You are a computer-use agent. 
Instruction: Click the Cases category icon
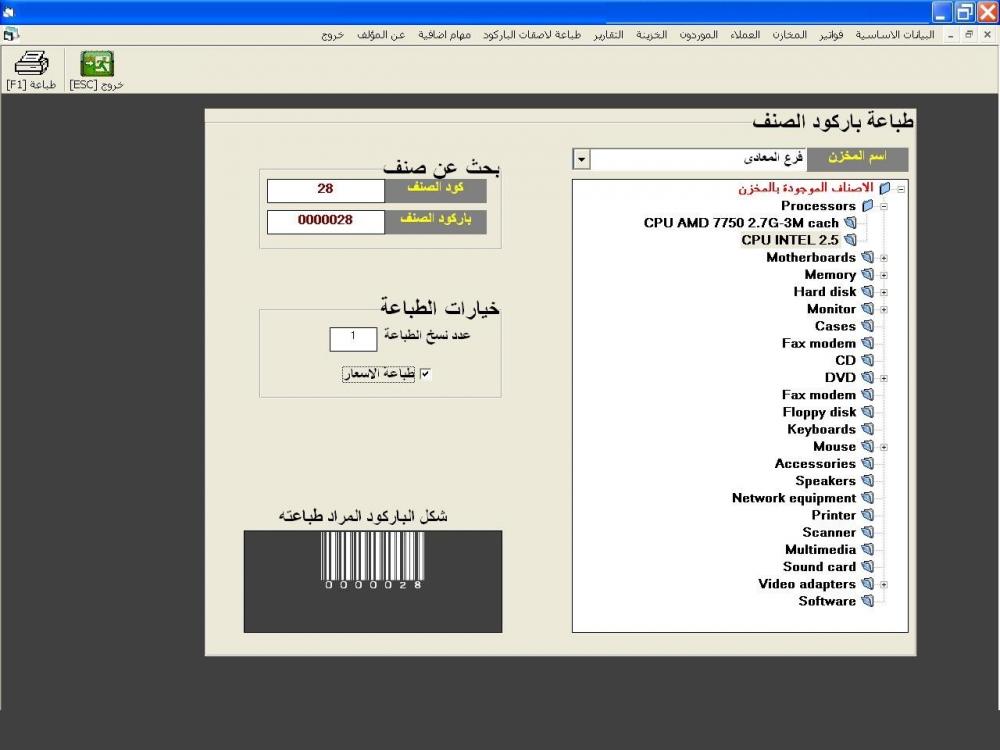pyautogui.click(x=867, y=326)
